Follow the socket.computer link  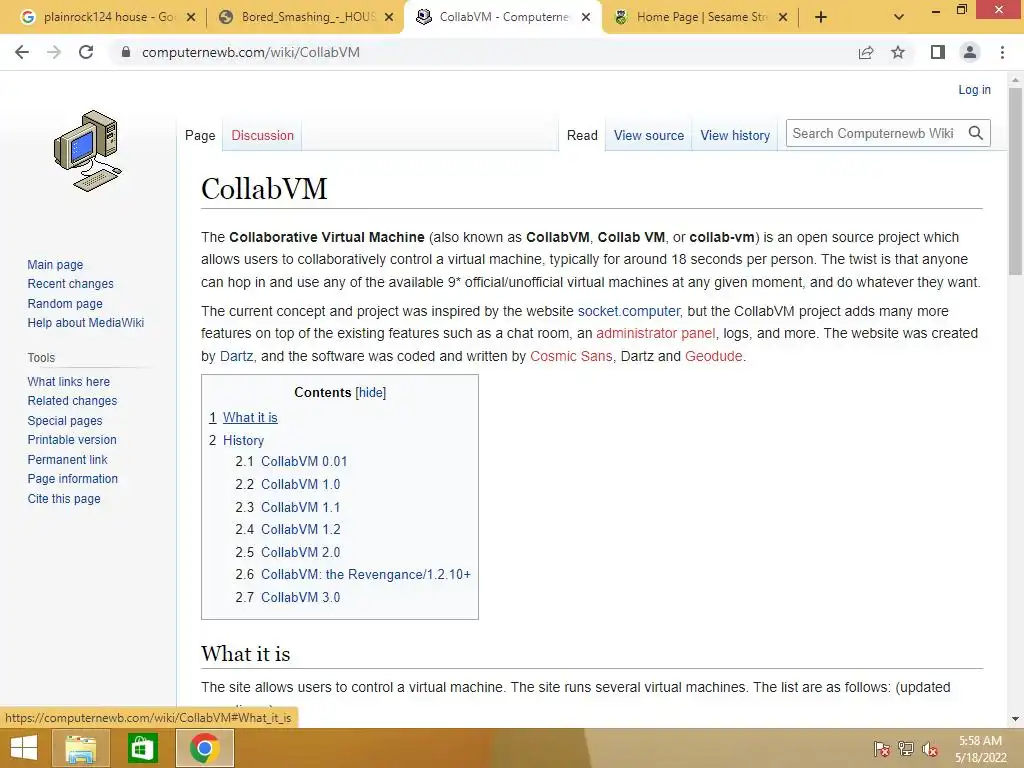628,311
